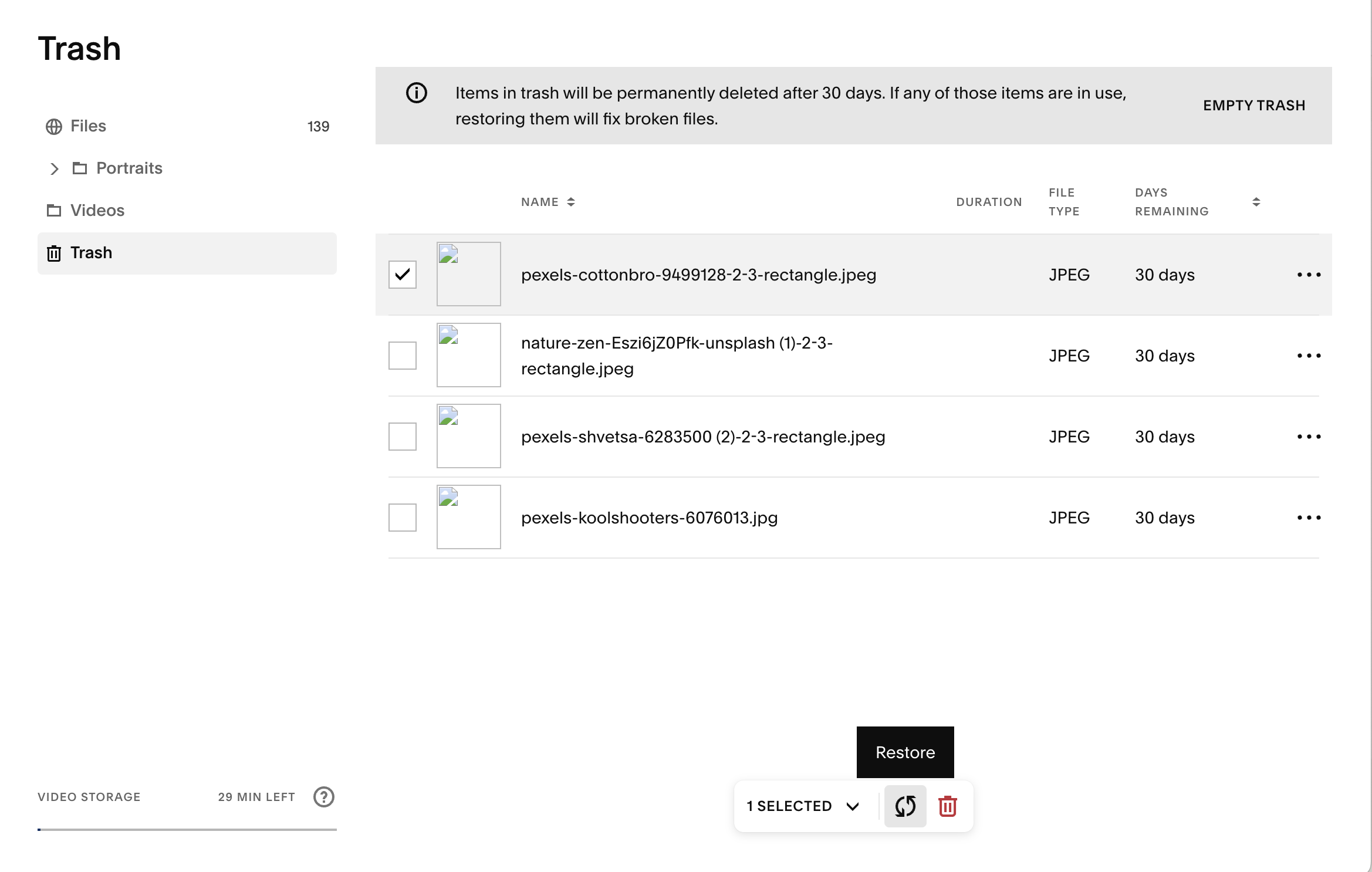This screenshot has height=872, width=1372.
Task: Open more options for pexels-shvetsa file
Action: pyautogui.click(x=1309, y=437)
